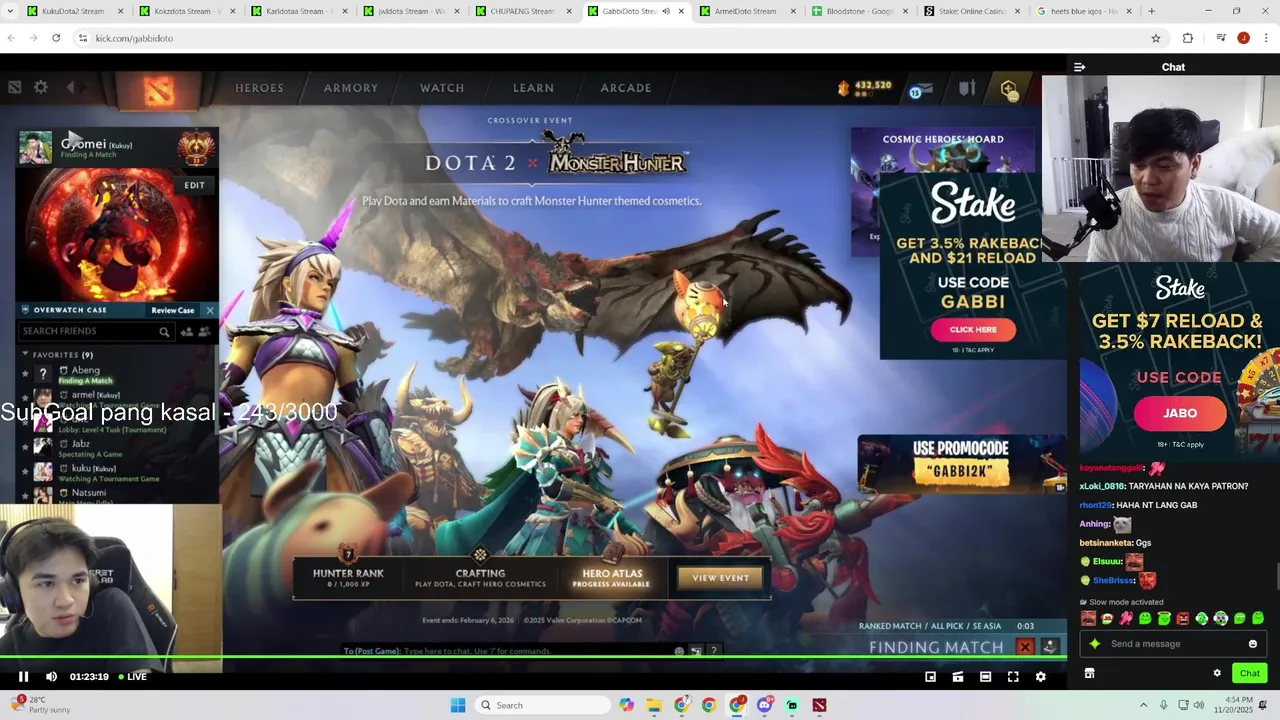Viewport: 1280px width, 720px height.
Task: Click JABO button on Stake ad
Action: pos(1179,413)
